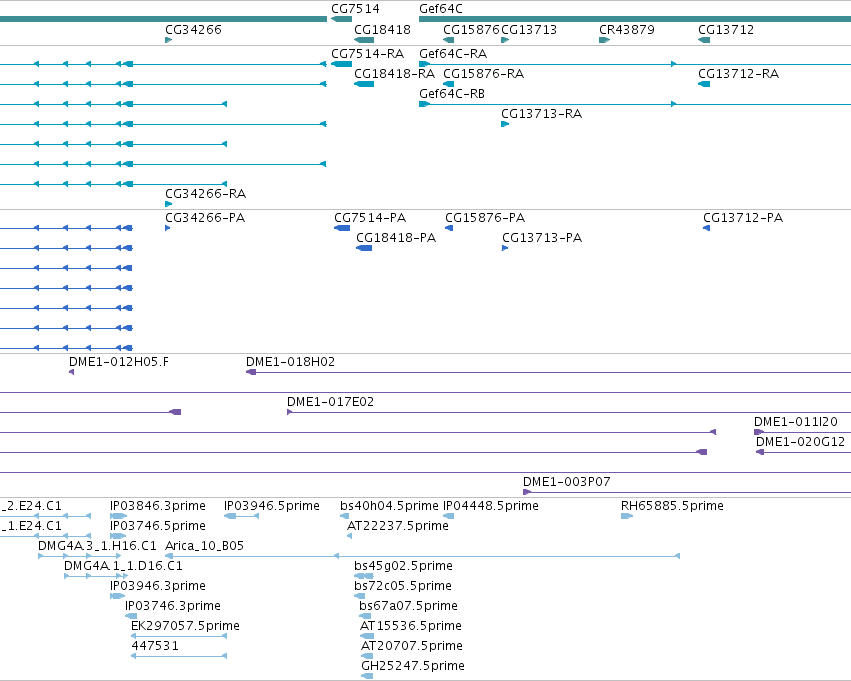Open the AT15536.5prime EST label

coord(411,627)
